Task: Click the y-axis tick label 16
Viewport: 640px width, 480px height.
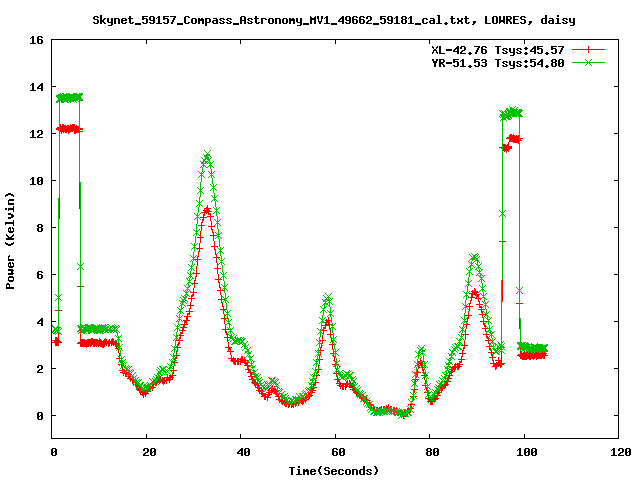Action: (x=36, y=40)
